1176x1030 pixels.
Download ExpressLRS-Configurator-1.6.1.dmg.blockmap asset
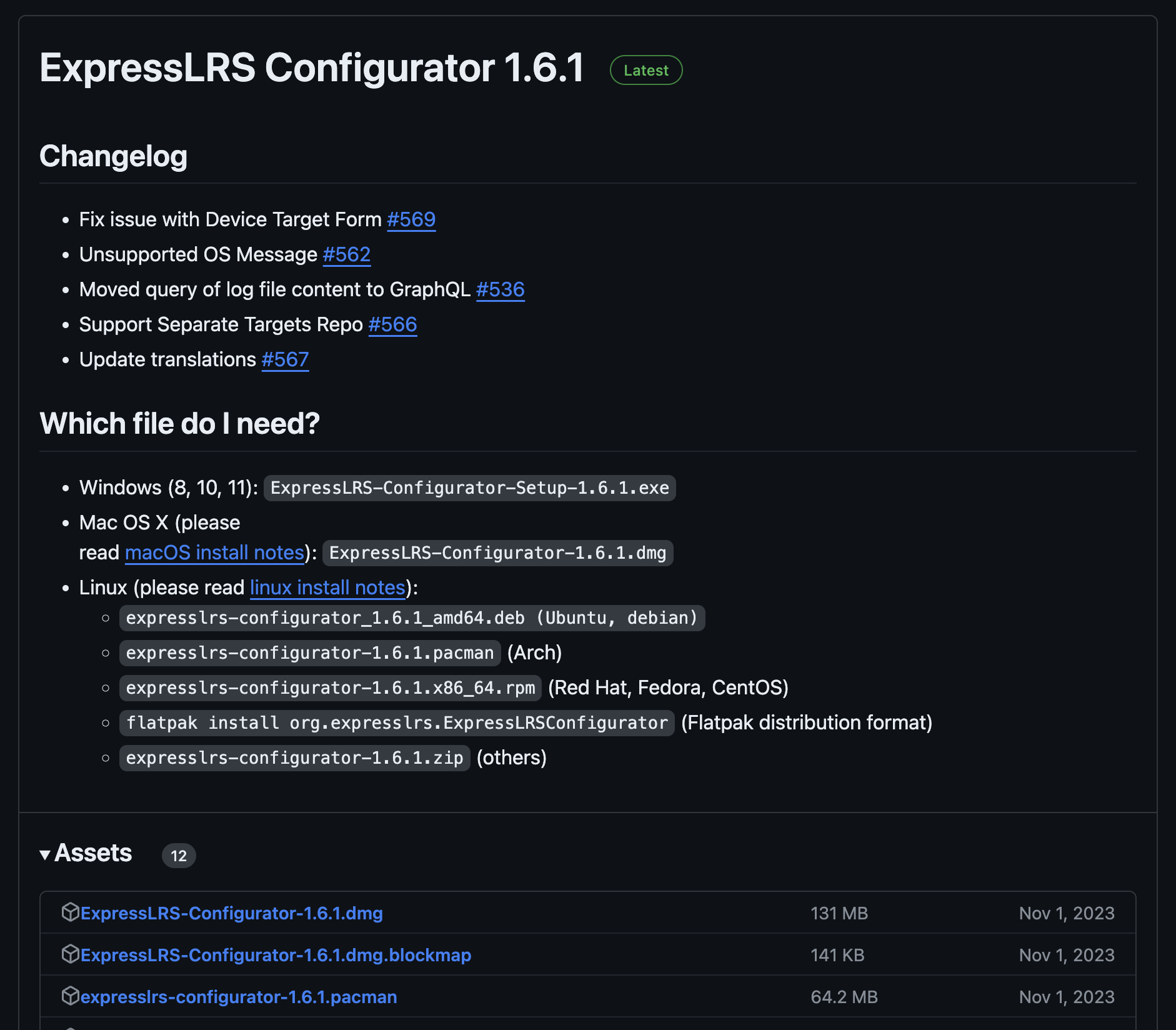tap(276, 955)
